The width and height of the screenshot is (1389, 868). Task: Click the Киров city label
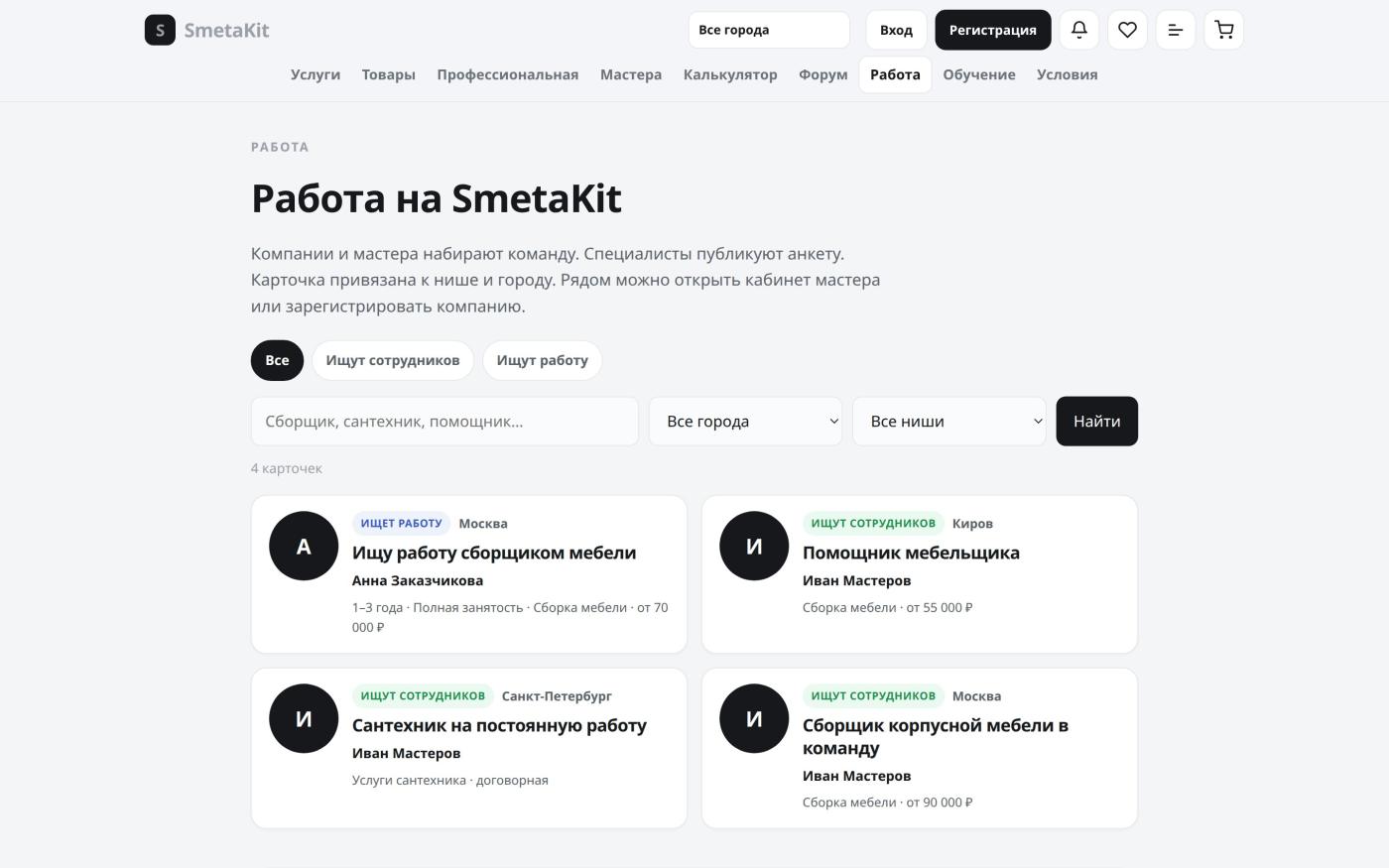click(x=972, y=523)
